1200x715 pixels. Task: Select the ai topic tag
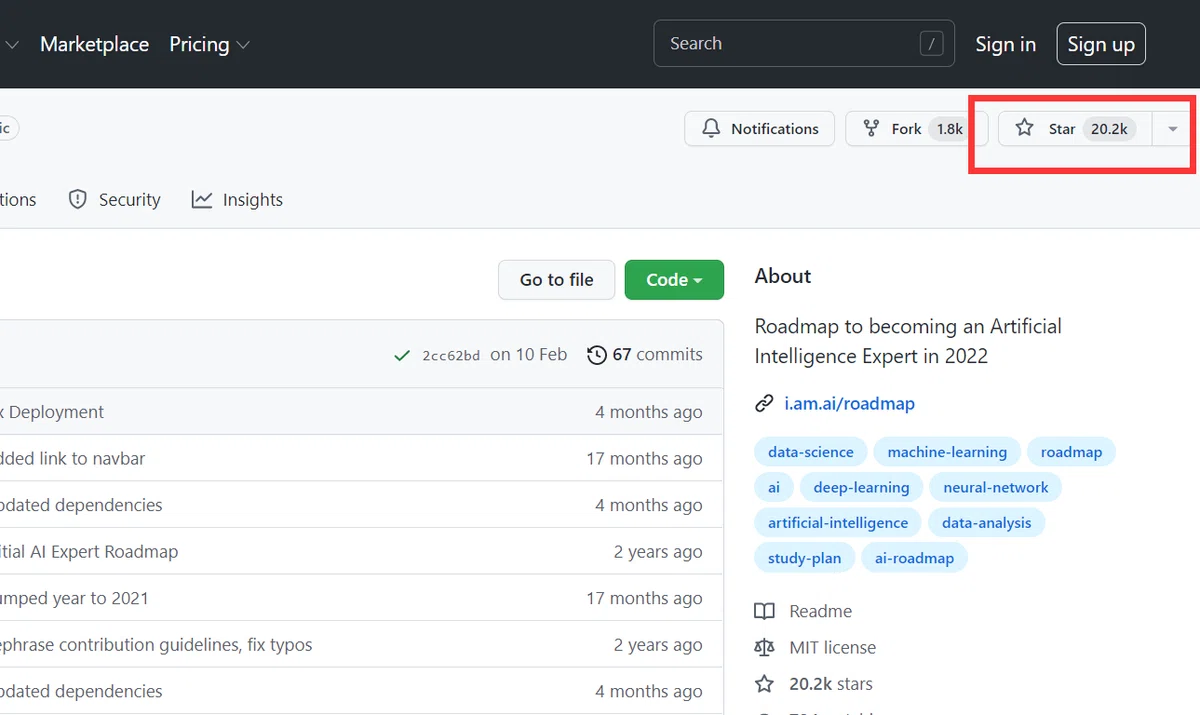(x=774, y=488)
